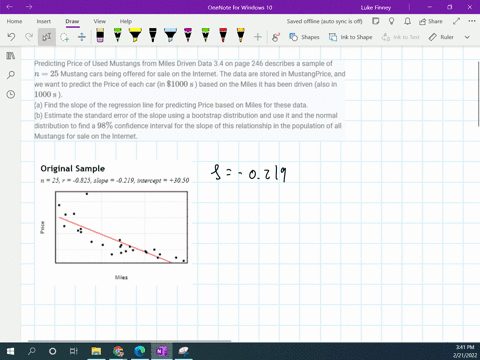
Task: Open Windows taskbar search
Action: pos(32,351)
